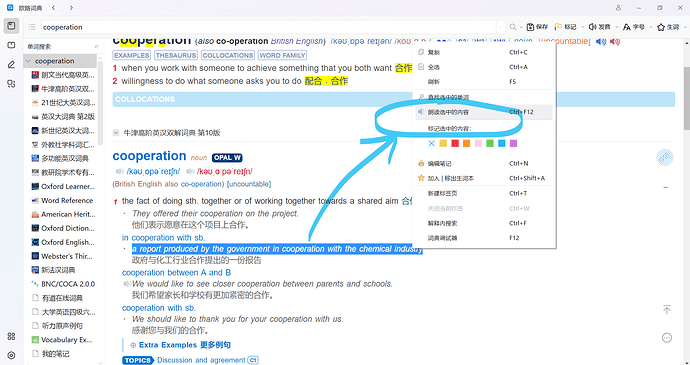This screenshot has width=690, height=365.
Task: Open the dictionary lookup panel icon in sidebar
Action: [x=11, y=26]
